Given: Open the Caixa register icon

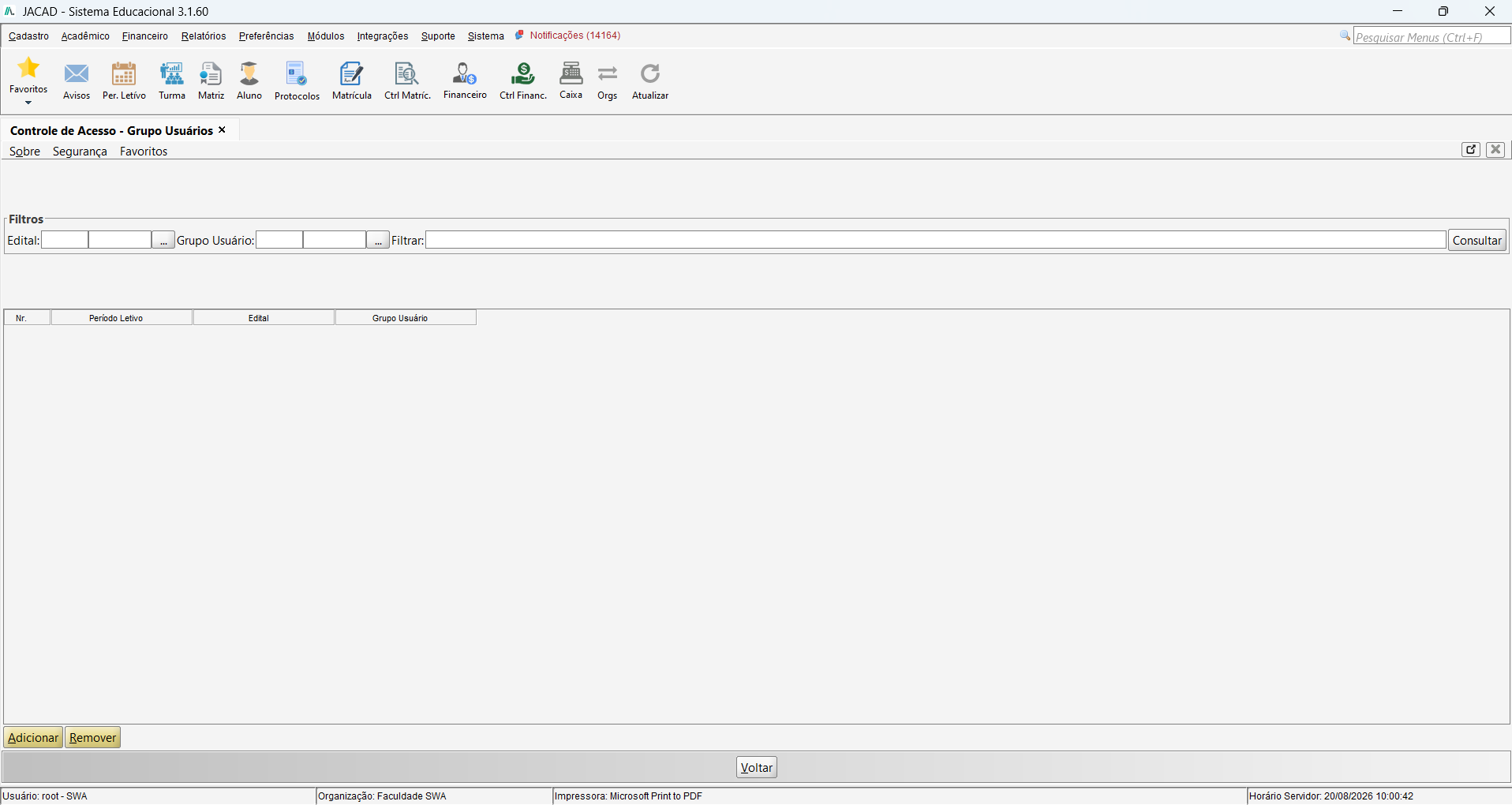Looking at the screenshot, I should coord(571,74).
